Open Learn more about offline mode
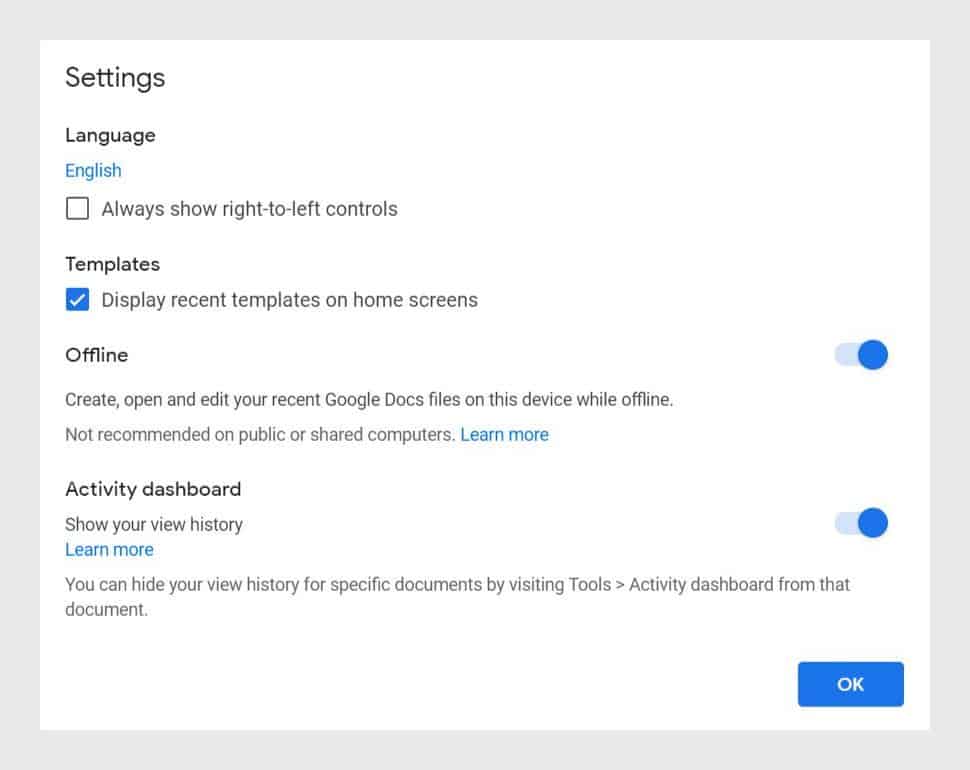Viewport: 970px width, 770px height. [504, 434]
